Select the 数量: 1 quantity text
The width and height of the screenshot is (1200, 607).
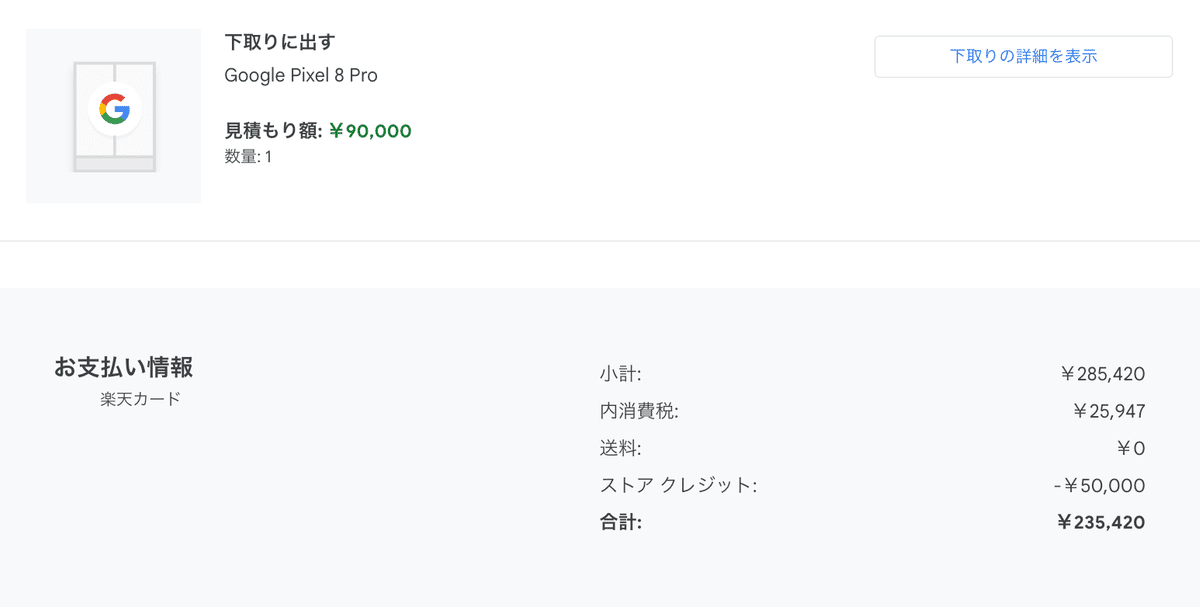pos(248,157)
